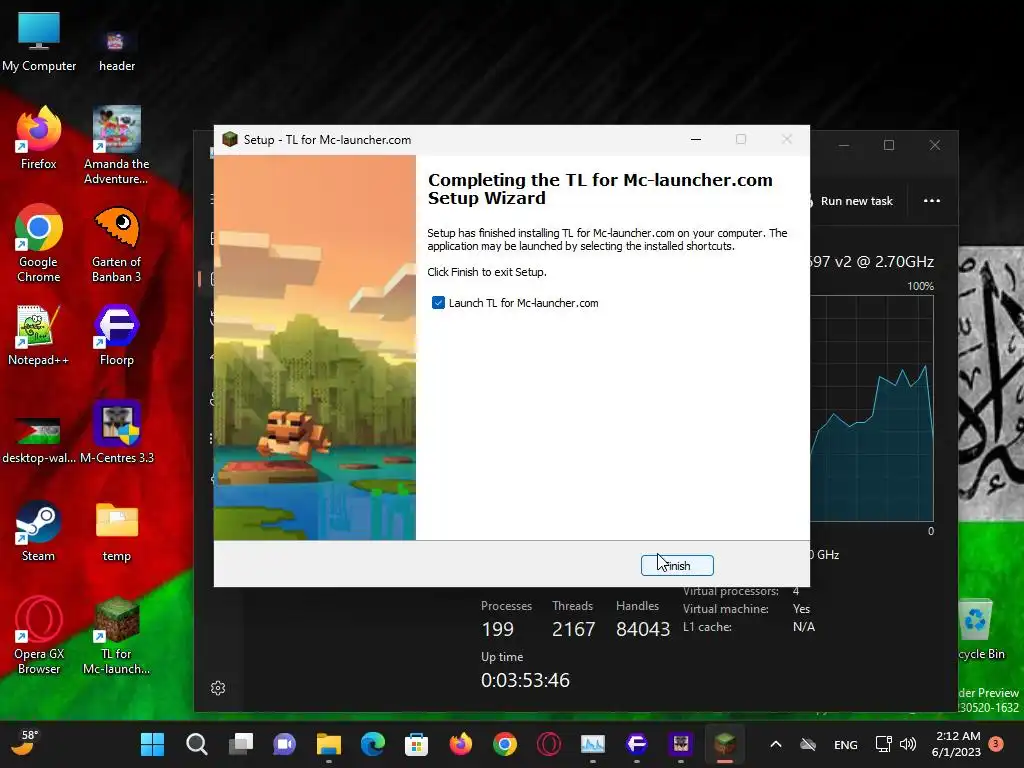Select the M-Centres 3.3 desktop icon
This screenshot has height=768, width=1024.
[117, 432]
